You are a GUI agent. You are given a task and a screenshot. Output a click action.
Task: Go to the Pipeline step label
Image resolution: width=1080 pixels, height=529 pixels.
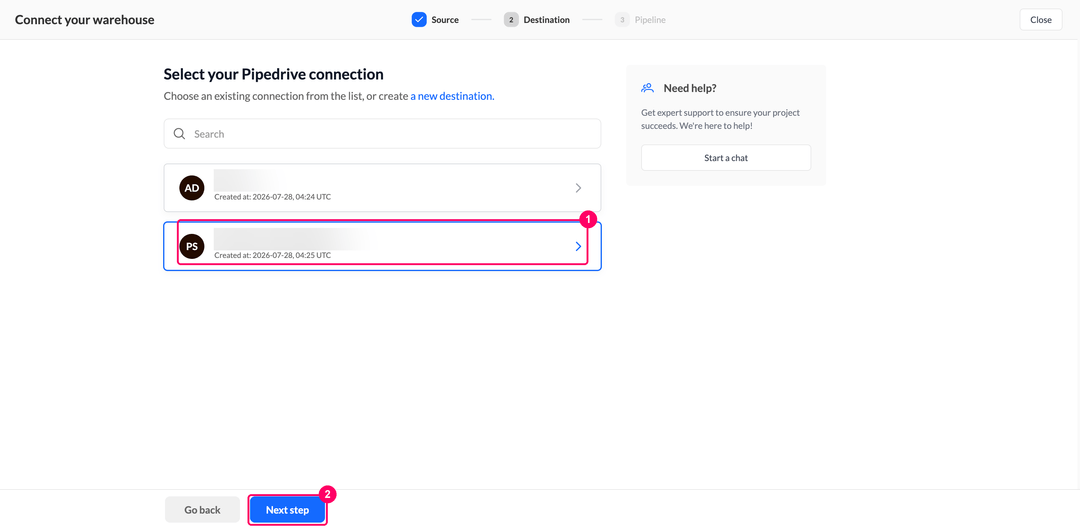tap(650, 20)
